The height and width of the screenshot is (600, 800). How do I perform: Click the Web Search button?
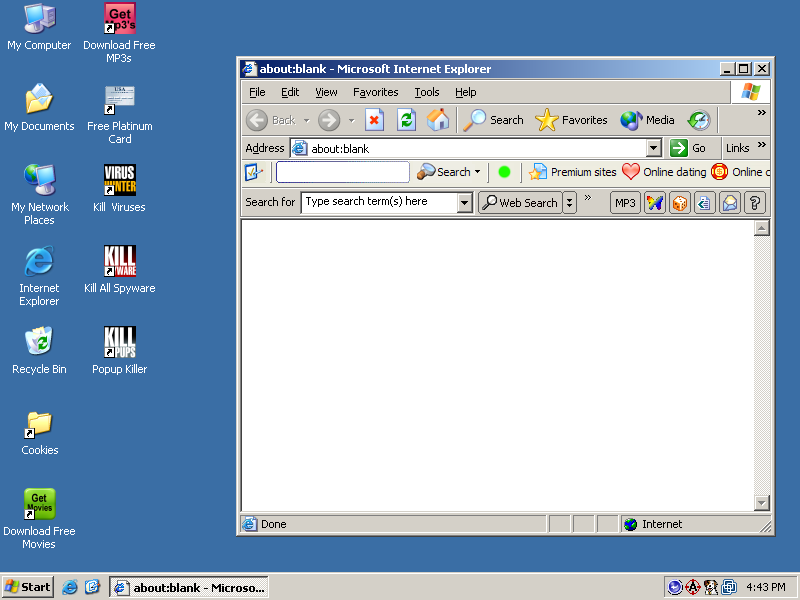pos(520,203)
